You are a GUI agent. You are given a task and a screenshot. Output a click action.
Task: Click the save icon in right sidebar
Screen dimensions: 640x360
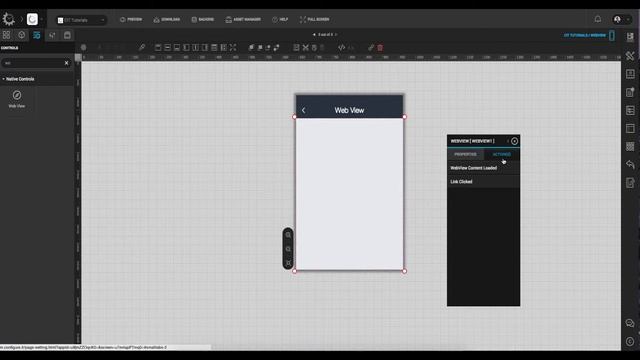(x=630, y=37)
